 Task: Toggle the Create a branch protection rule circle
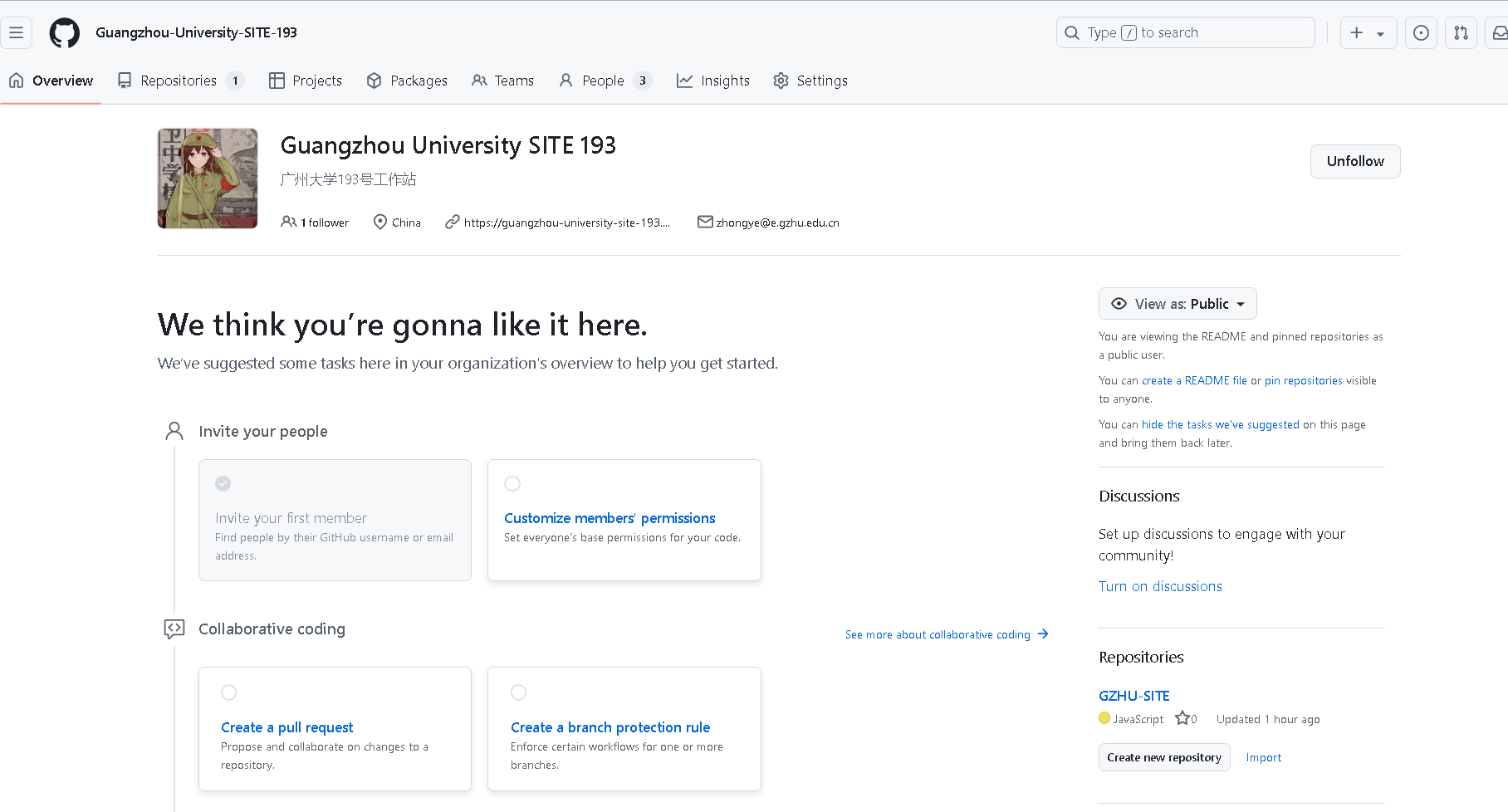pos(518,692)
